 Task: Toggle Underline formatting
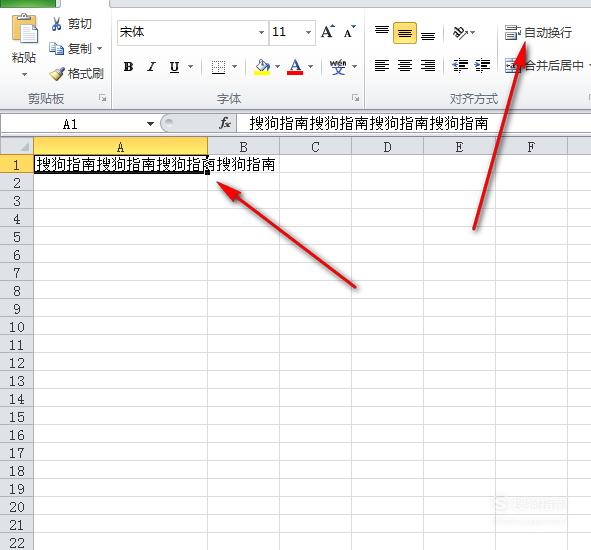tap(174, 67)
